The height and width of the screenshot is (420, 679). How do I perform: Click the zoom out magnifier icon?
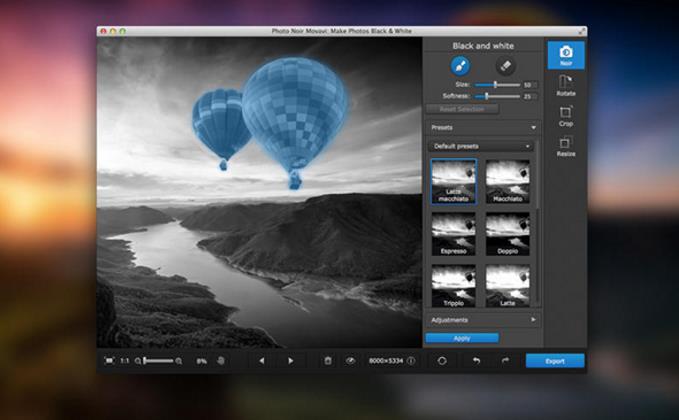(x=138, y=361)
